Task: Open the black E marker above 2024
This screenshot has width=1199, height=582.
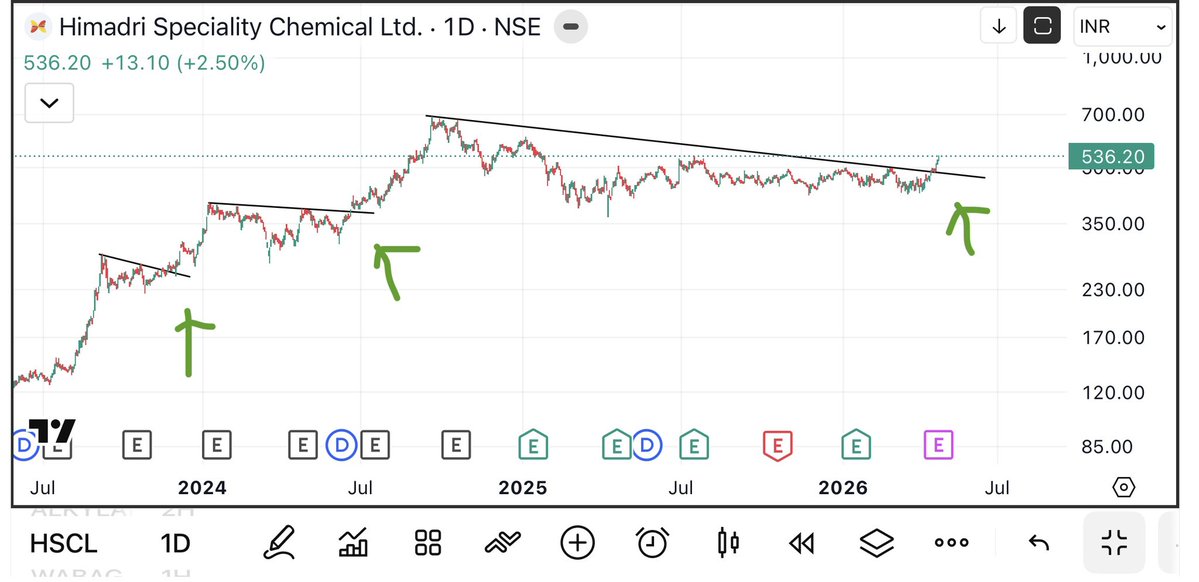Action: point(216,444)
